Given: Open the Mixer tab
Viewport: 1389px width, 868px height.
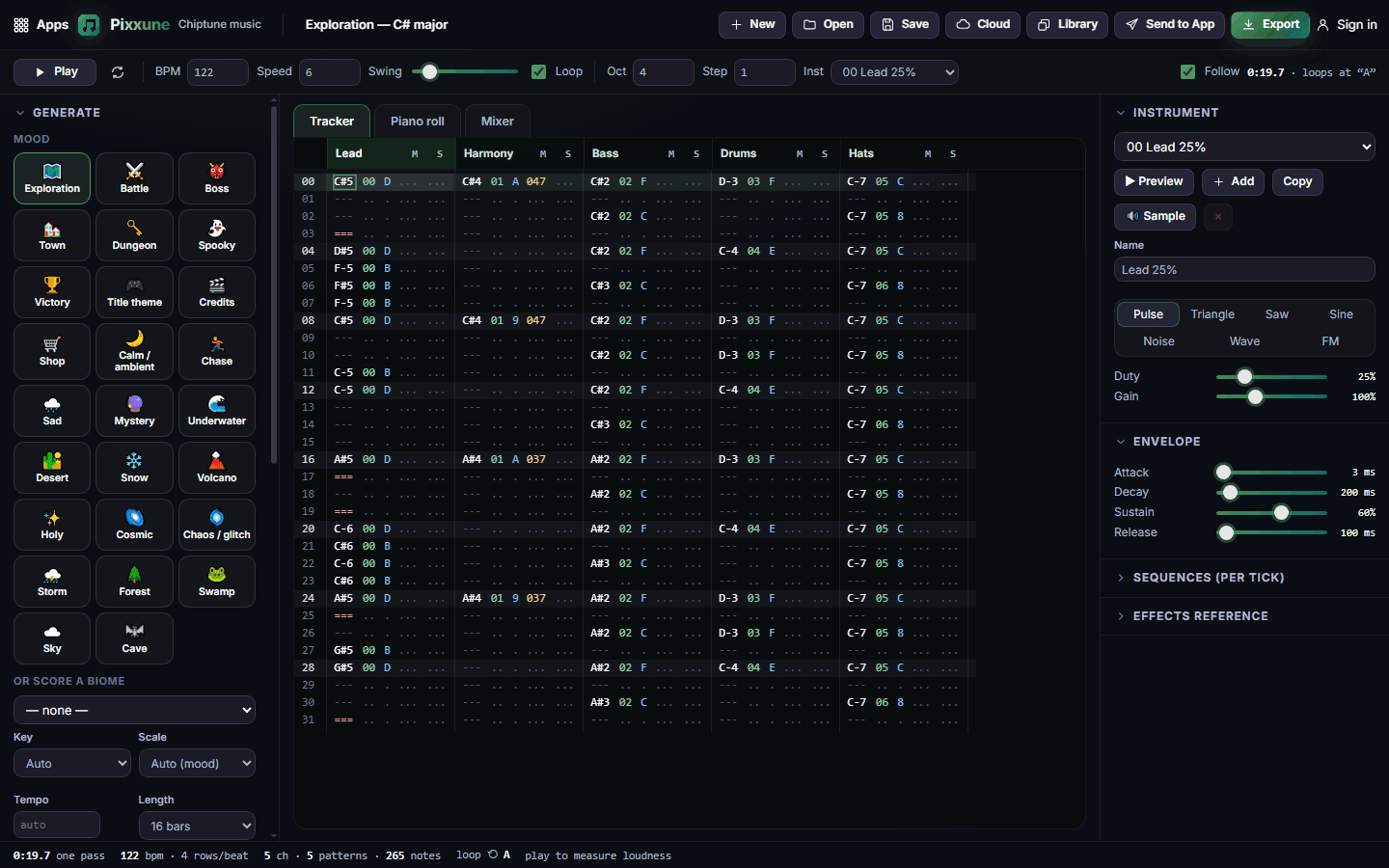Looking at the screenshot, I should click(498, 122).
